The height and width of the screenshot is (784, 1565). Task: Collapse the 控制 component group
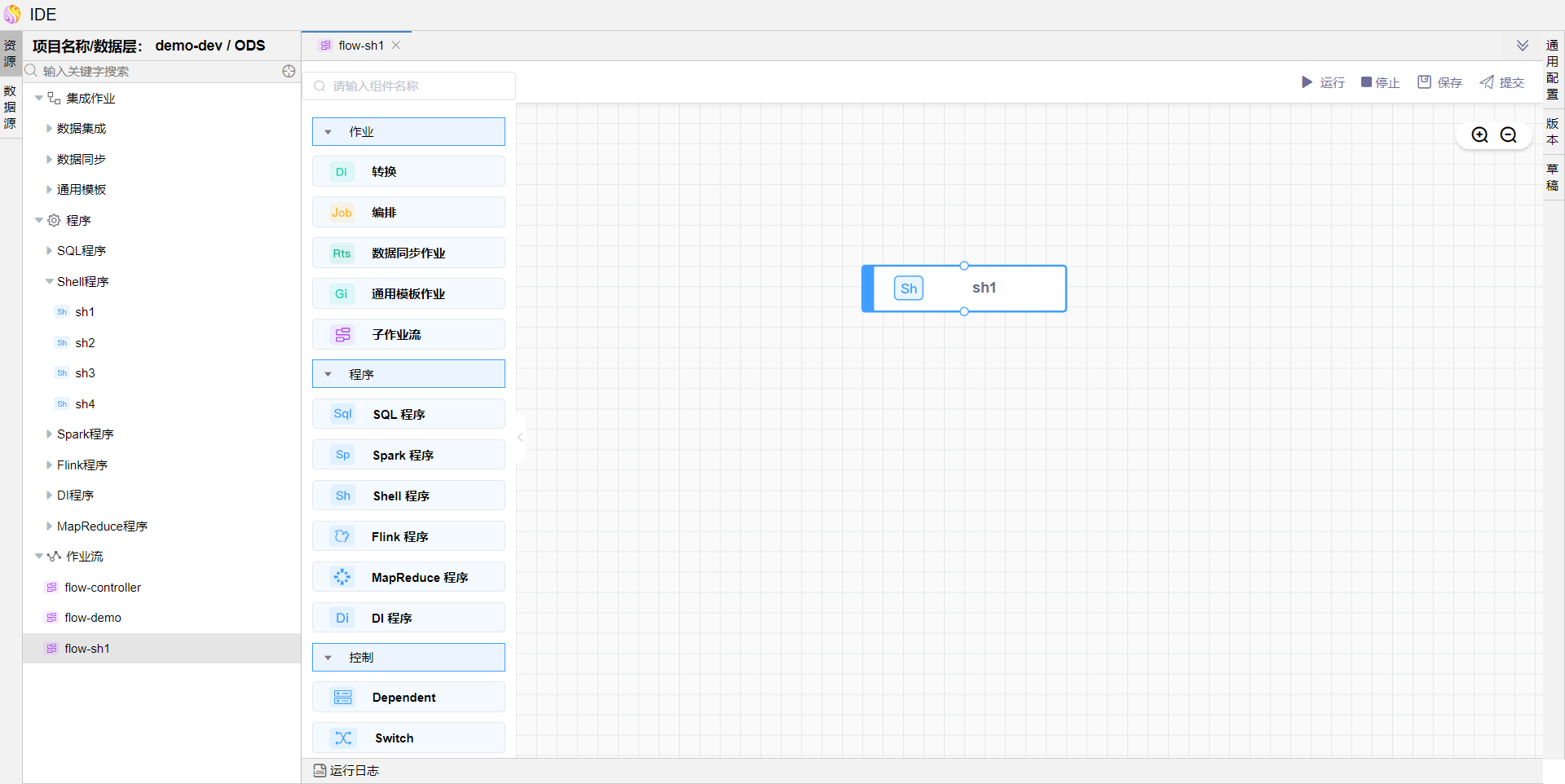[x=328, y=658]
